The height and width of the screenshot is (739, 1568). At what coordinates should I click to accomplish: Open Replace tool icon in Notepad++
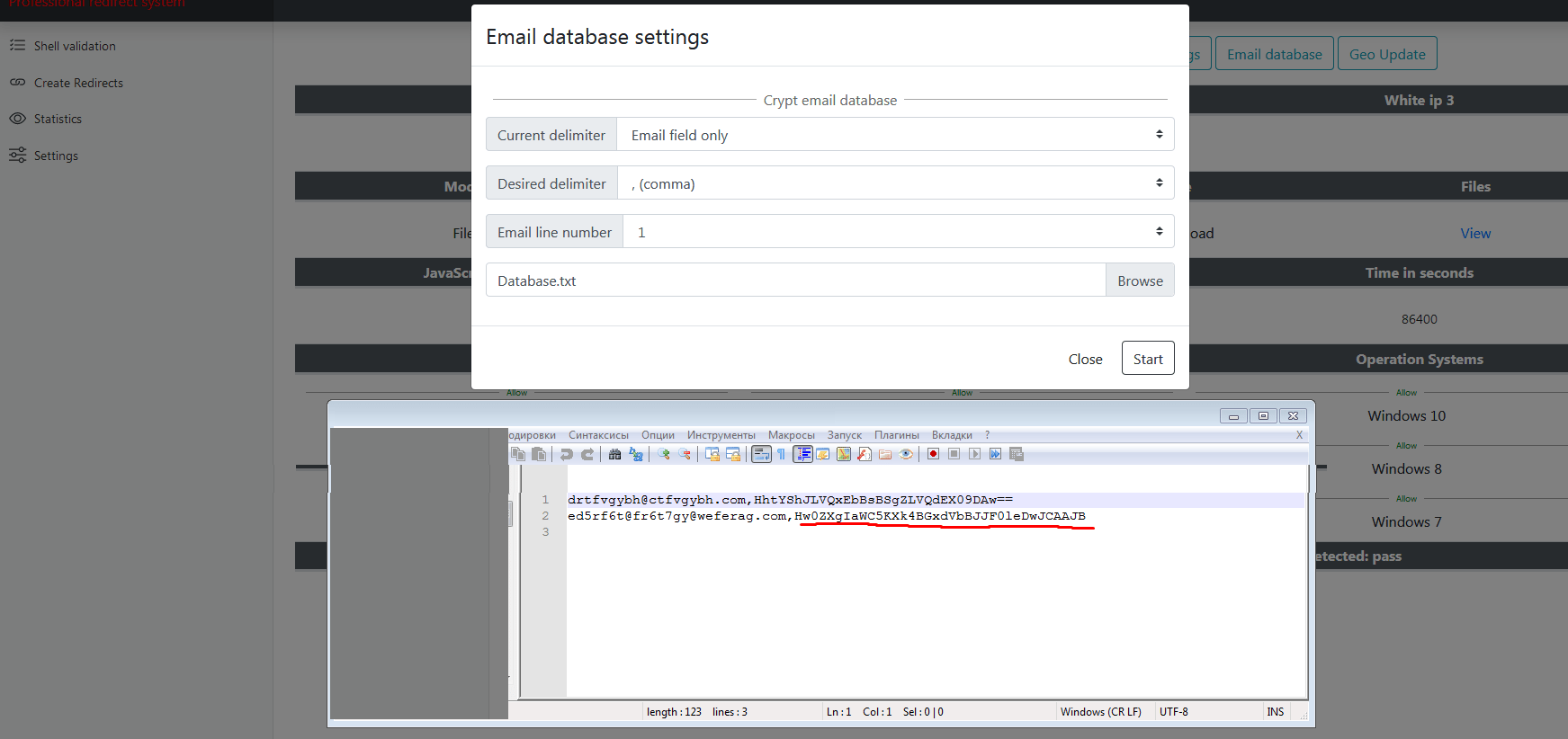[636, 454]
